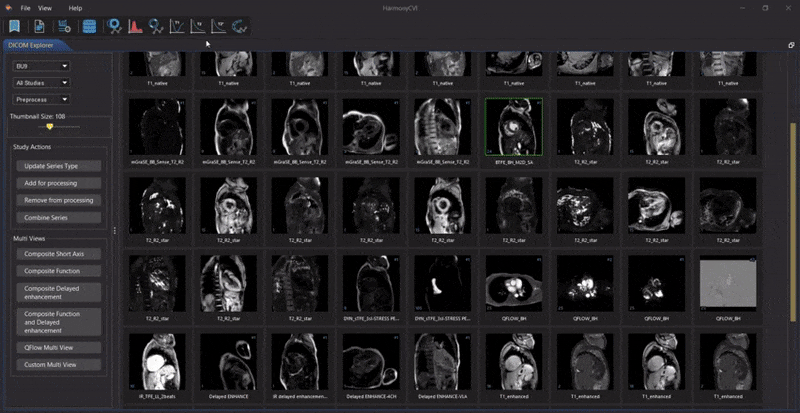This screenshot has width=800, height=413.
Task: Open the Custom Multi View
Action: pyautogui.click(x=59, y=365)
